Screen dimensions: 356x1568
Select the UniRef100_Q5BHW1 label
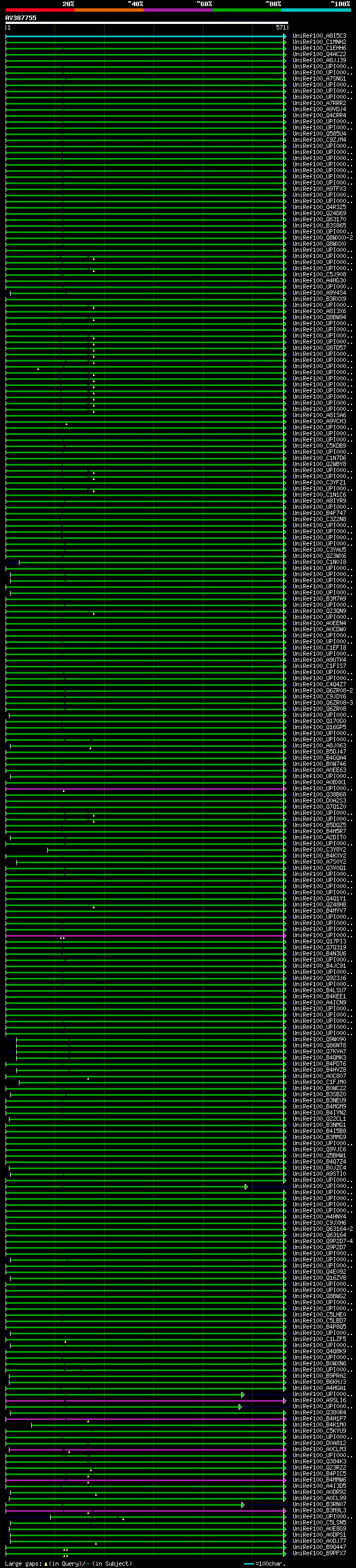(x=319, y=1155)
